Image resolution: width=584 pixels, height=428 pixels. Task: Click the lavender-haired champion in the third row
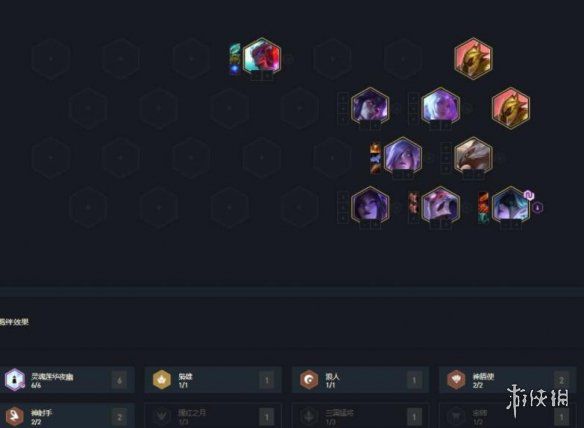(403, 157)
